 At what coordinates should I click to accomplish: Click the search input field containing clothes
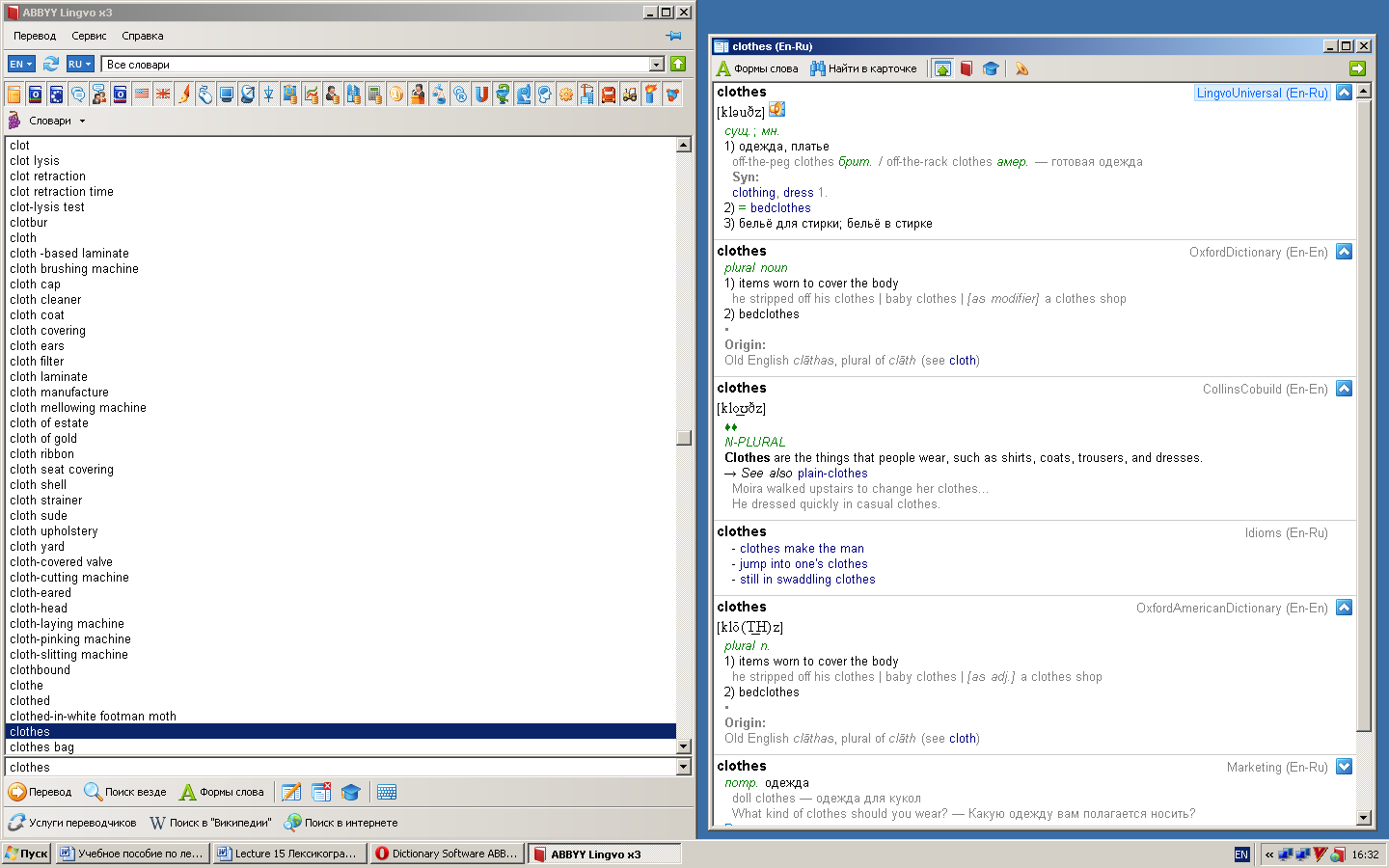pos(340,767)
